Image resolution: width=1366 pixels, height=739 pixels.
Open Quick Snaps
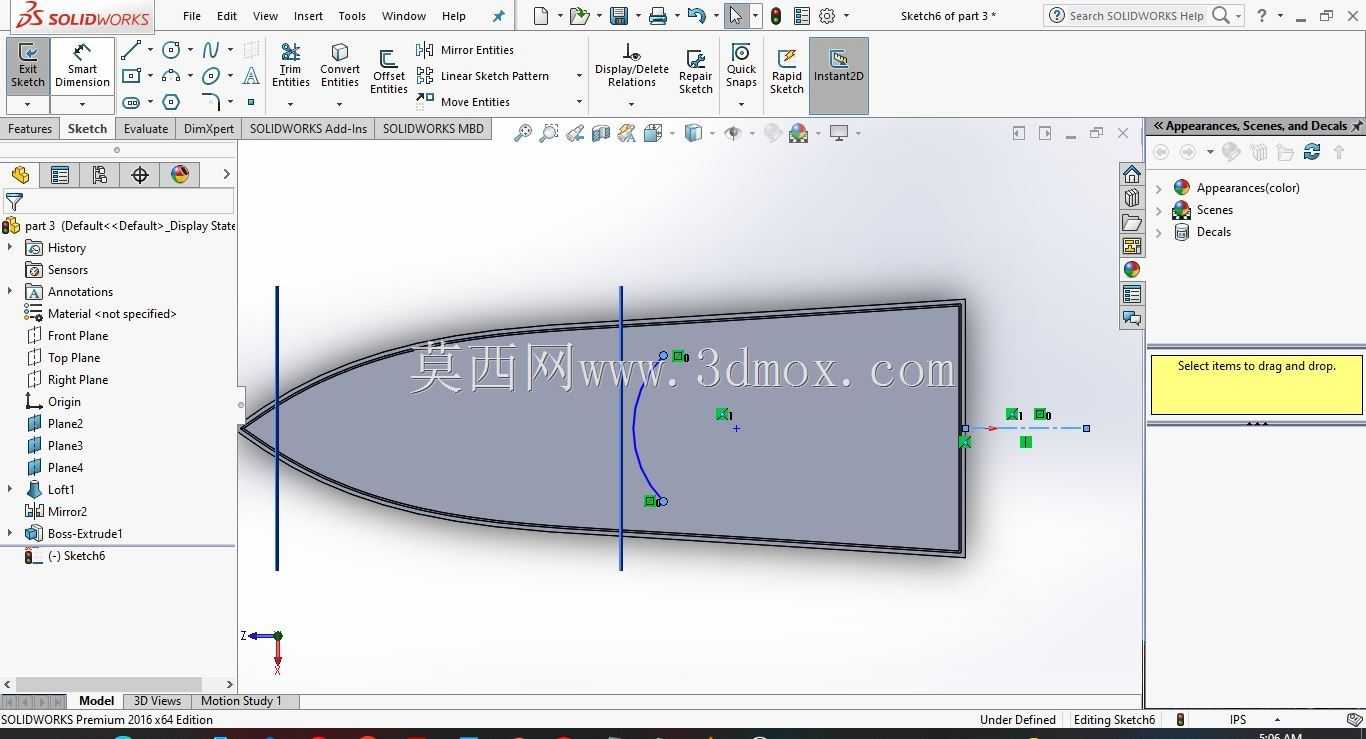click(741, 66)
